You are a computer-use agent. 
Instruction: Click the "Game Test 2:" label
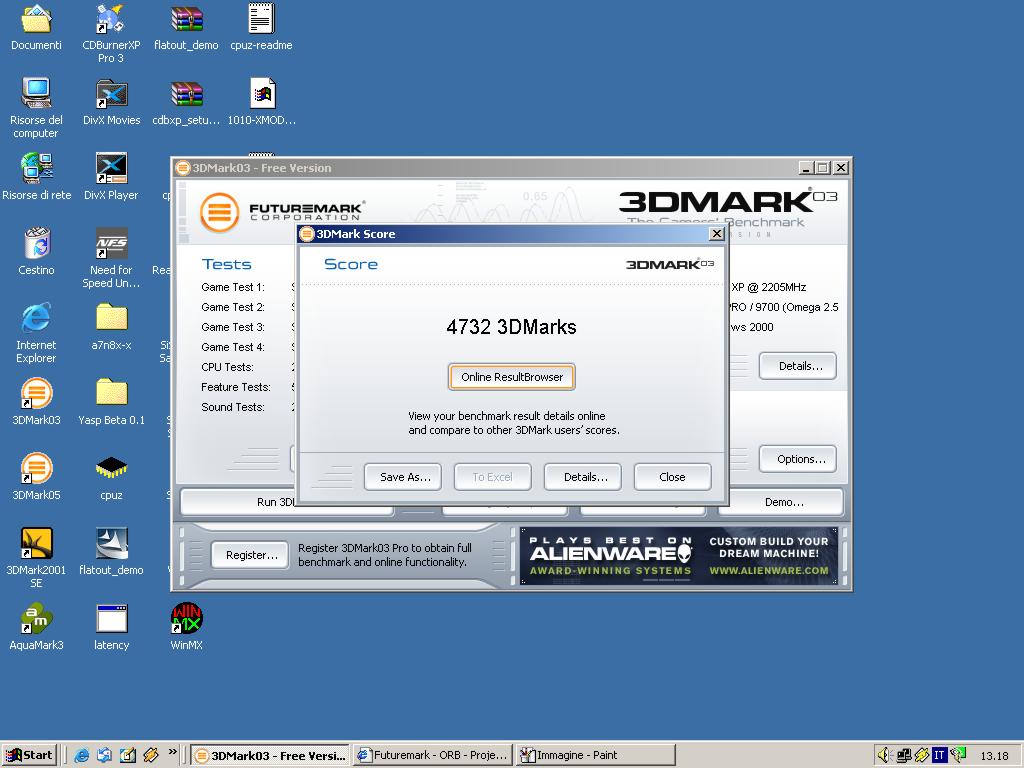pos(233,307)
